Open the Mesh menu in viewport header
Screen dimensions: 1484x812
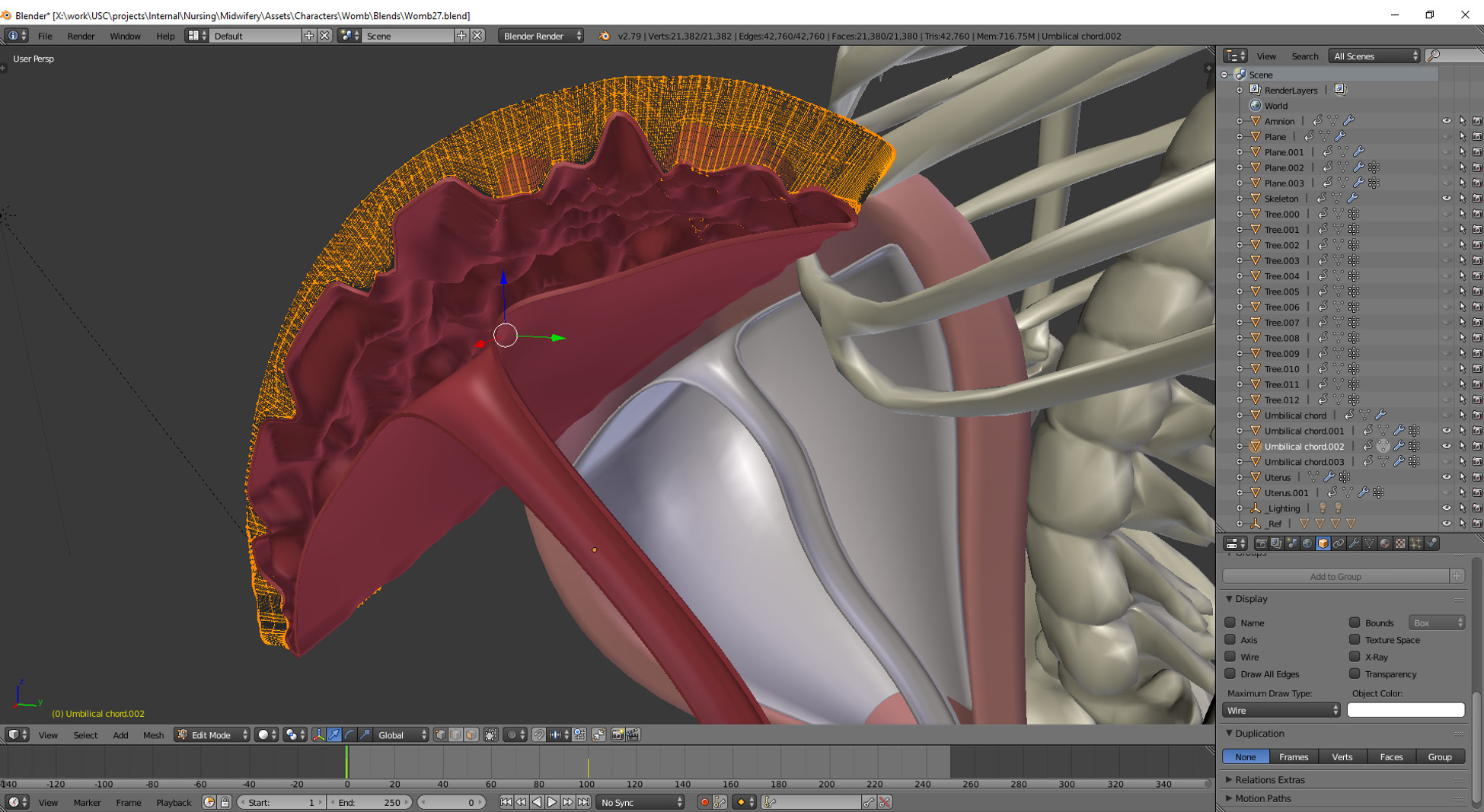pos(153,735)
